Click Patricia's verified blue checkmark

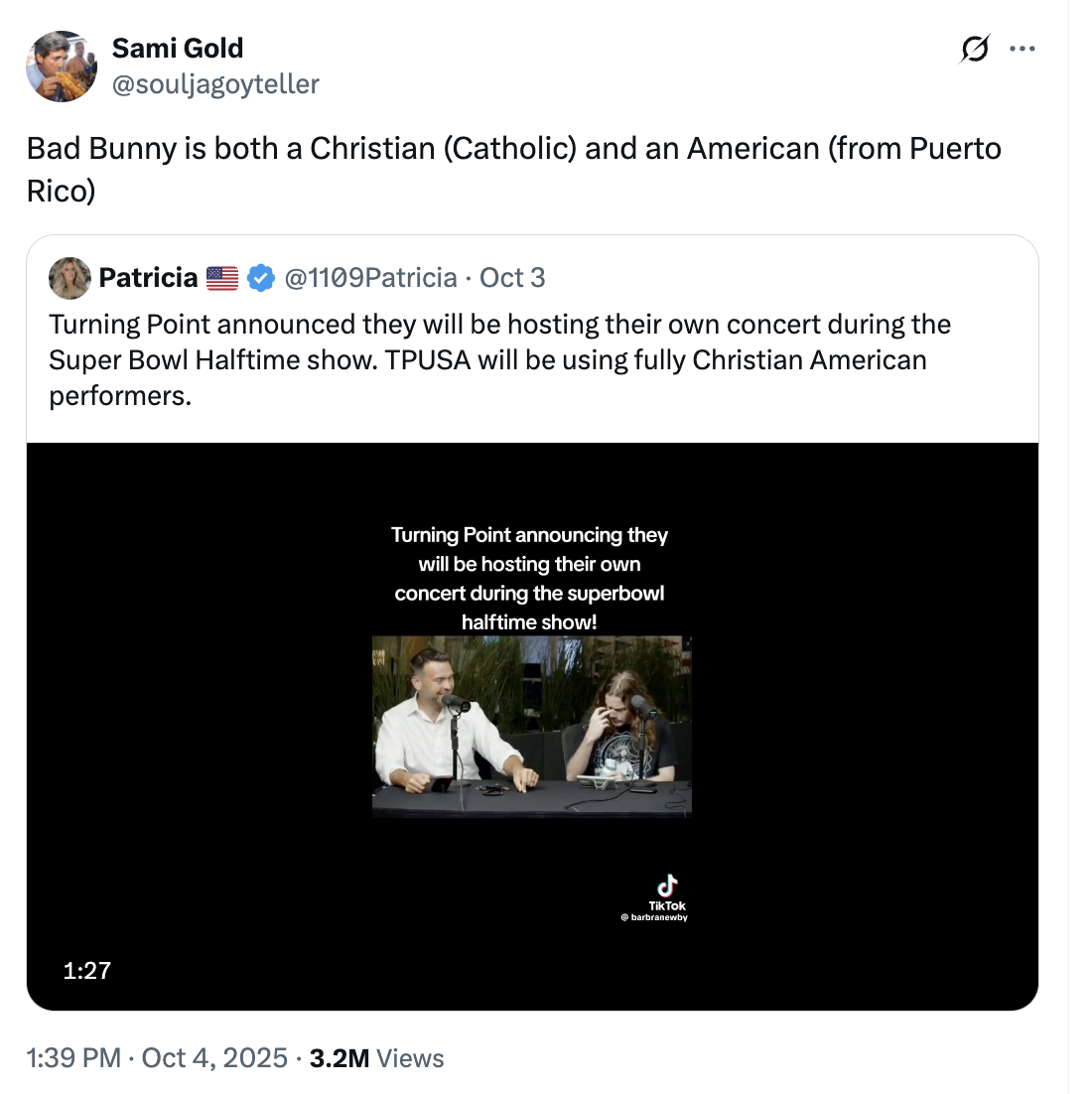point(260,278)
